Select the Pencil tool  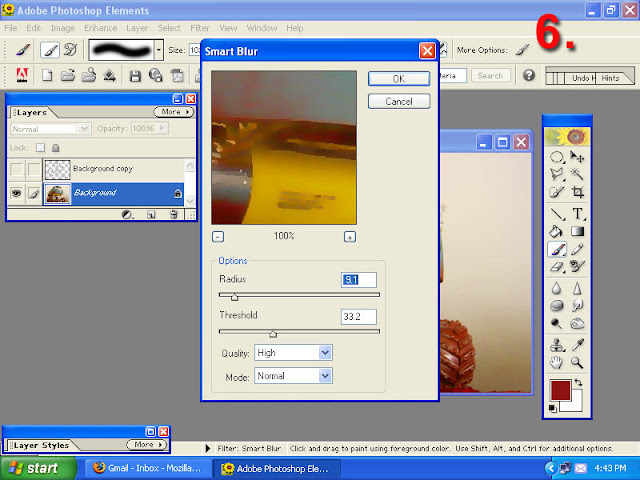(x=577, y=249)
